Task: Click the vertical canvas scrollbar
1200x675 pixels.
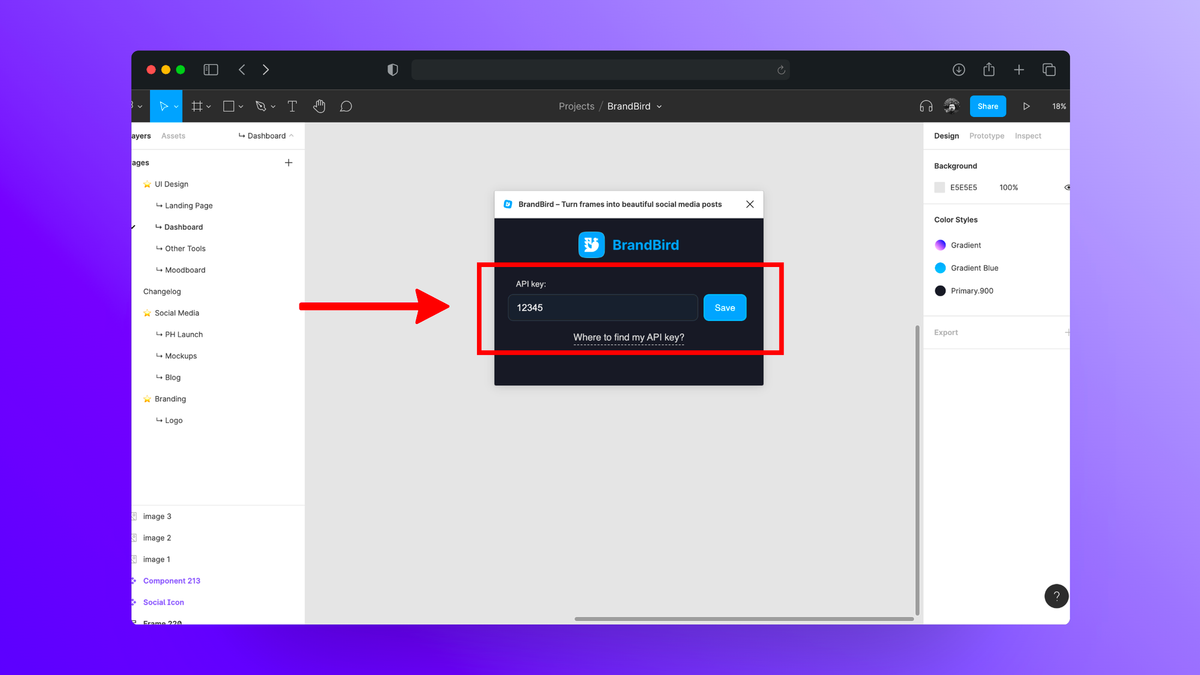Action: [918, 470]
